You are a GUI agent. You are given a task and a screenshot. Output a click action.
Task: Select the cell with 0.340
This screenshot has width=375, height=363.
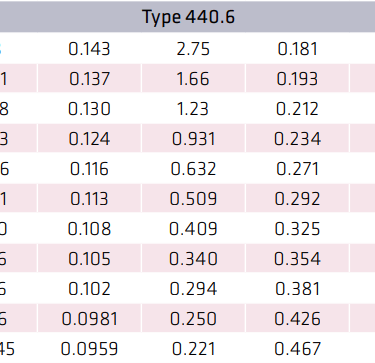pyautogui.click(x=193, y=259)
